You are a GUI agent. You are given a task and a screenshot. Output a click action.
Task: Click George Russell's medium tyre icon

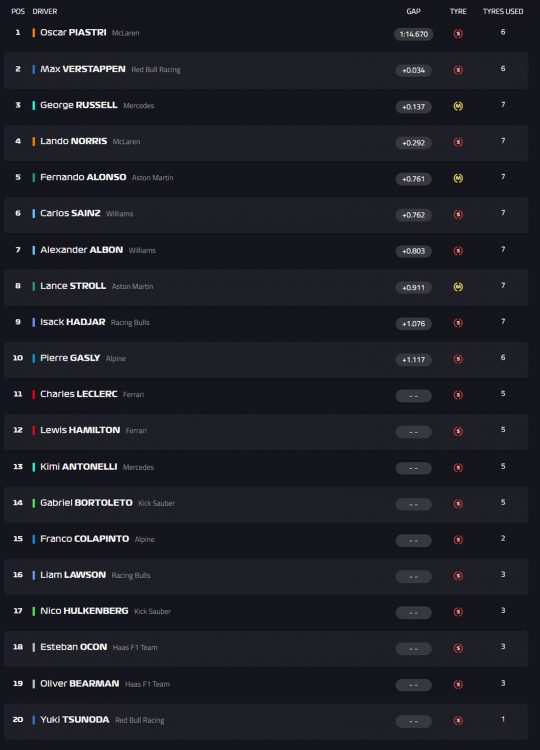tap(458, 106)
